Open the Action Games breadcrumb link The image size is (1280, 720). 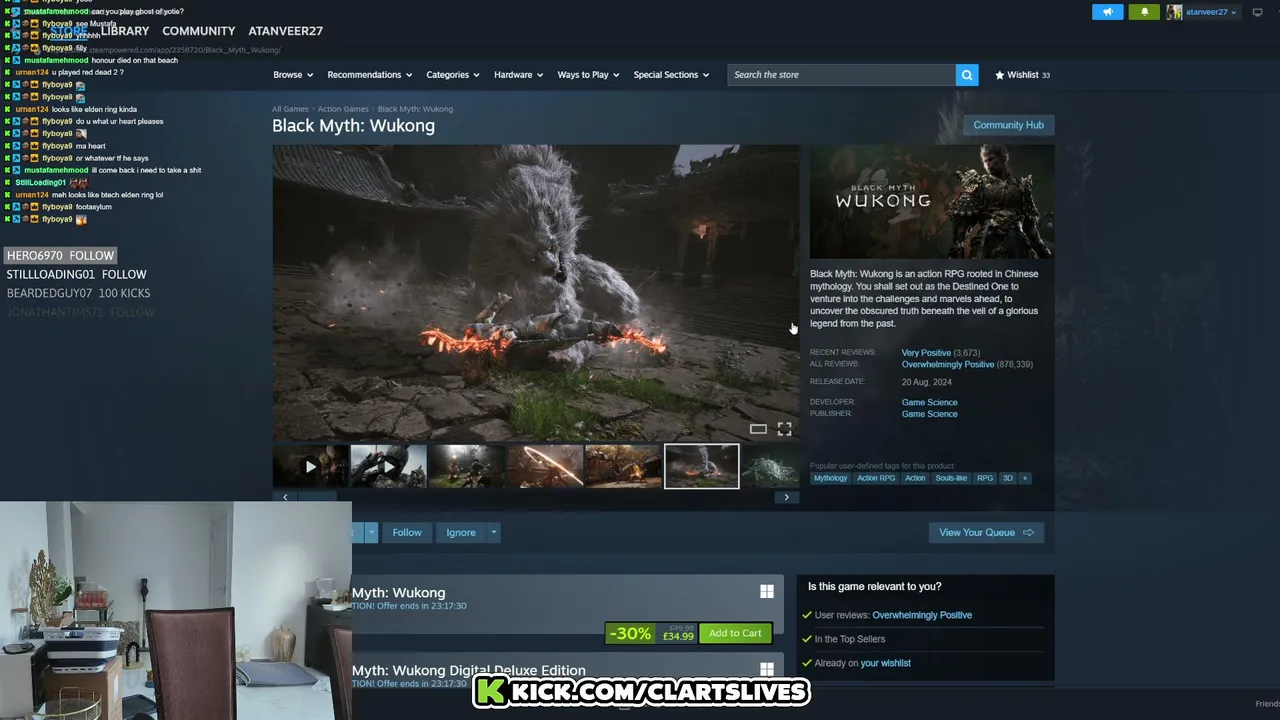(x=343, y=109)
